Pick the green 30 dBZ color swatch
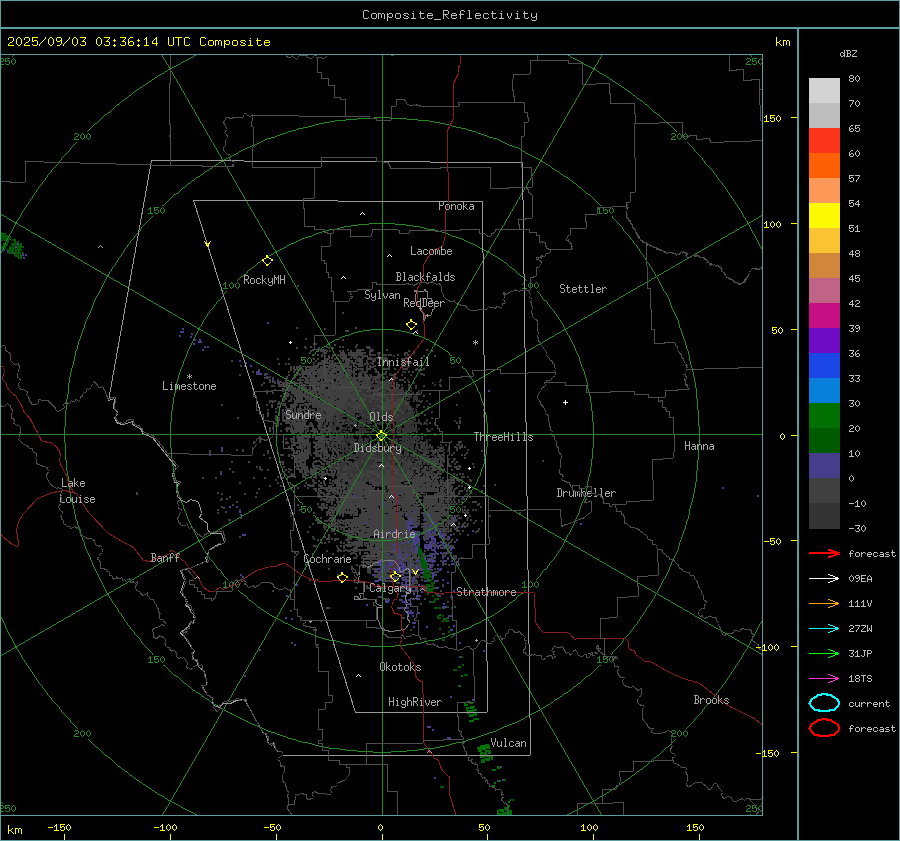Viewport: 900px width, 841px height. click(824, 416)
